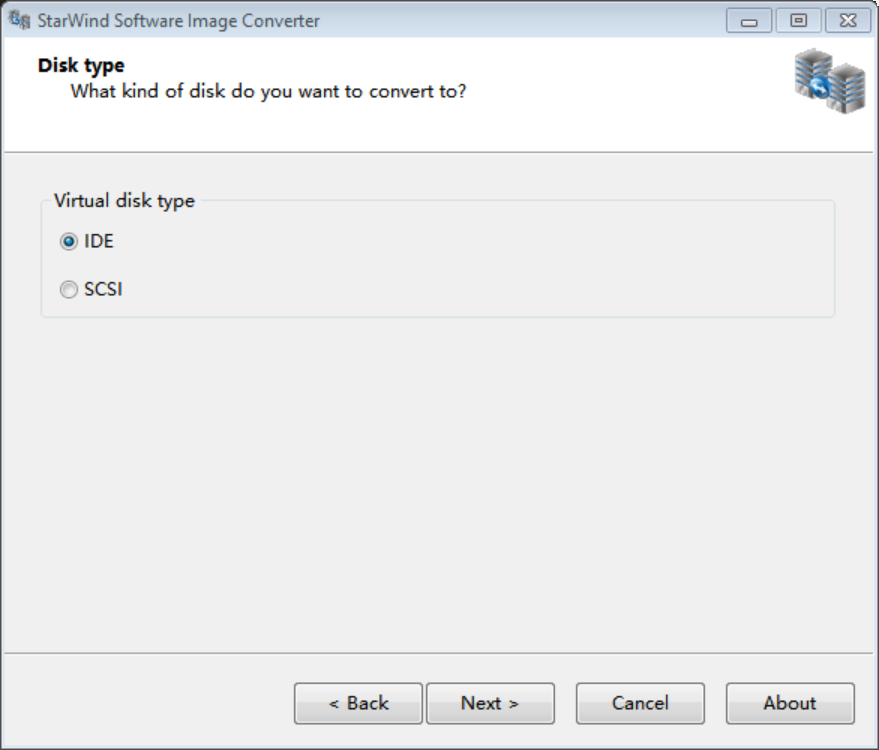Click the SCSI option label text
Image resolution: width=879 pixels, height=750 pixels.
pyautogui.click(x=103, y=290)
